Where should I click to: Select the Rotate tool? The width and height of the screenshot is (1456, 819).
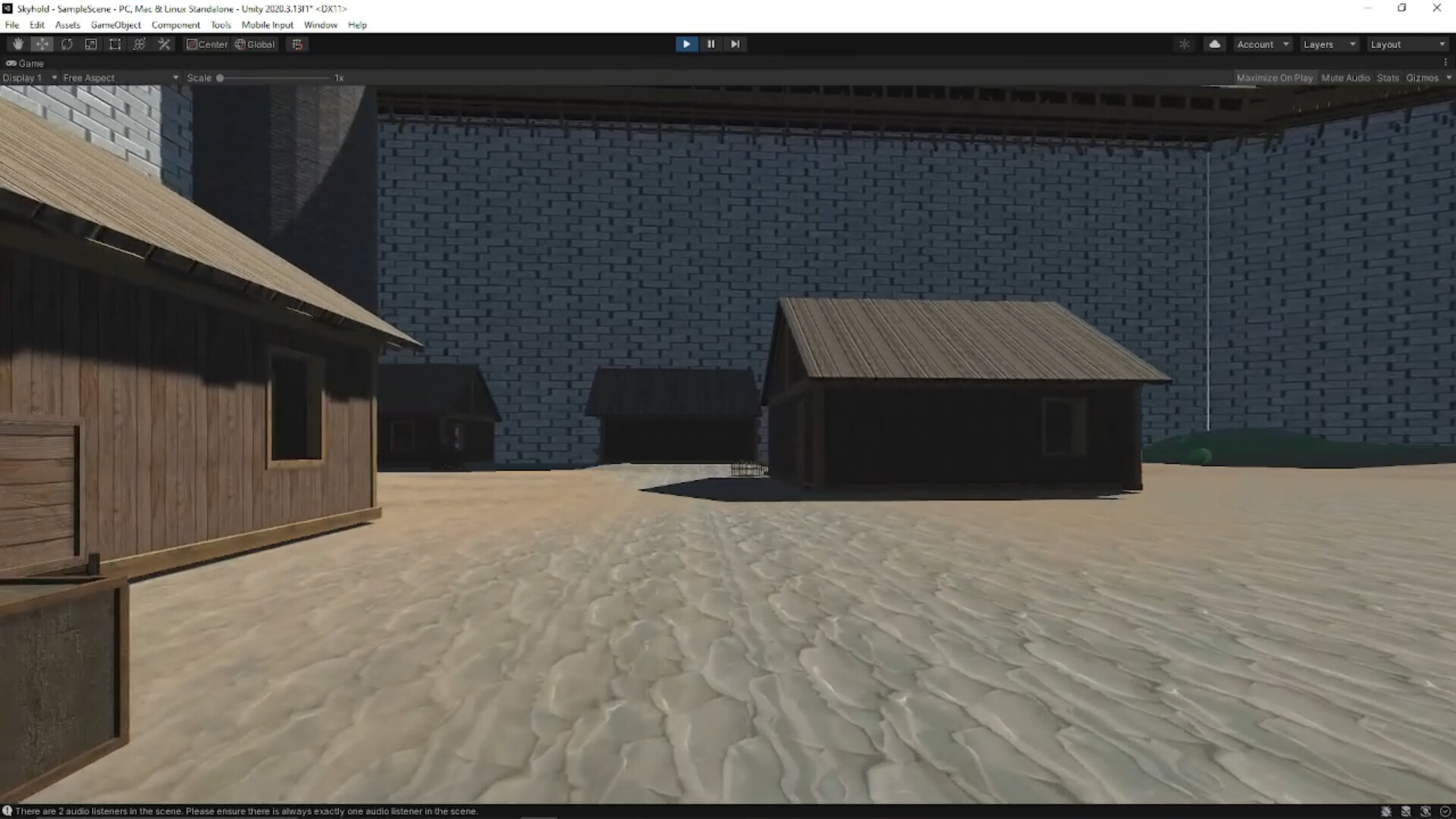(x=67, y=44)
